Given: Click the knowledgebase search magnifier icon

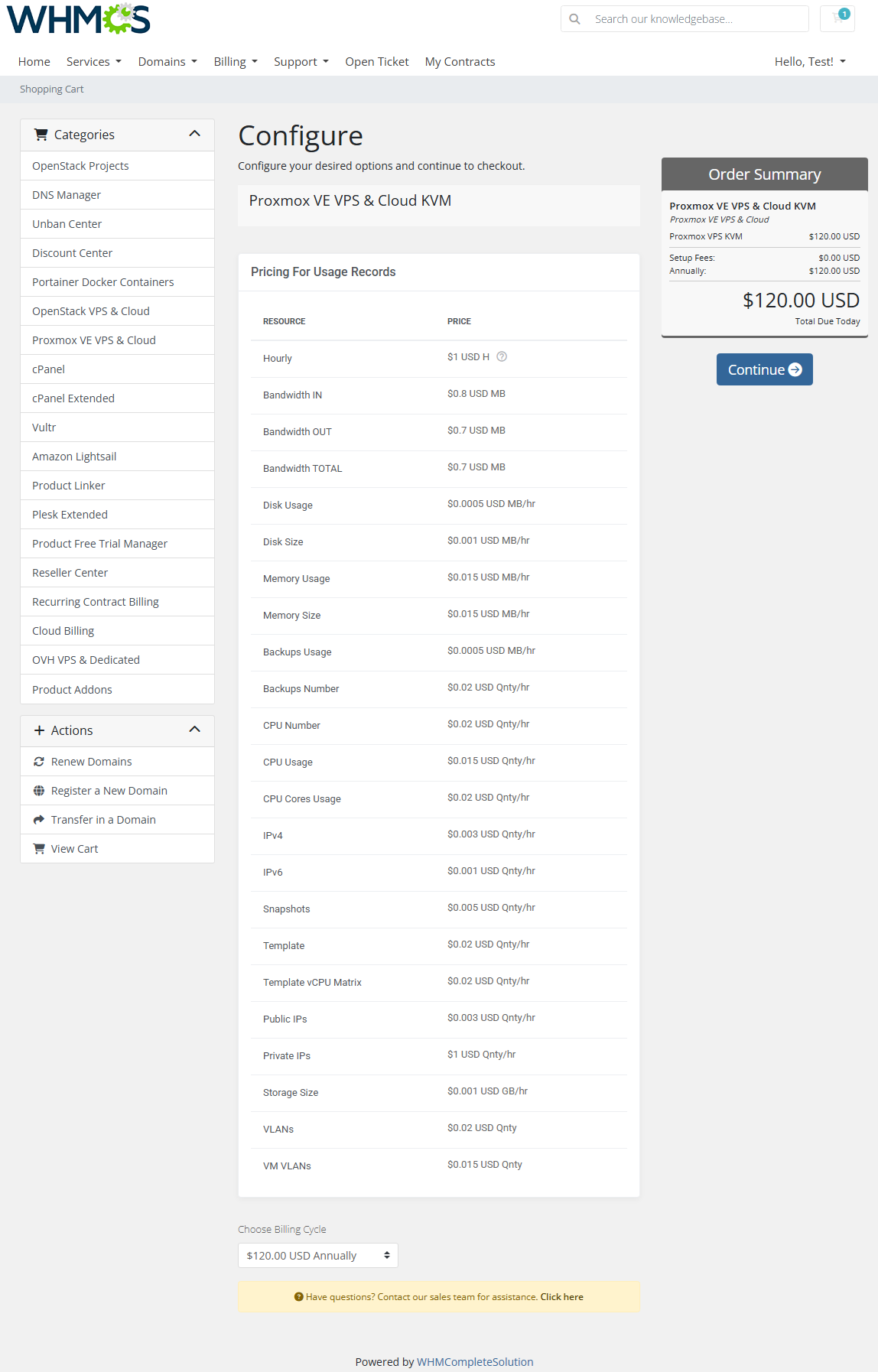Looking at the screenshot, I should [x=575, y=19].
